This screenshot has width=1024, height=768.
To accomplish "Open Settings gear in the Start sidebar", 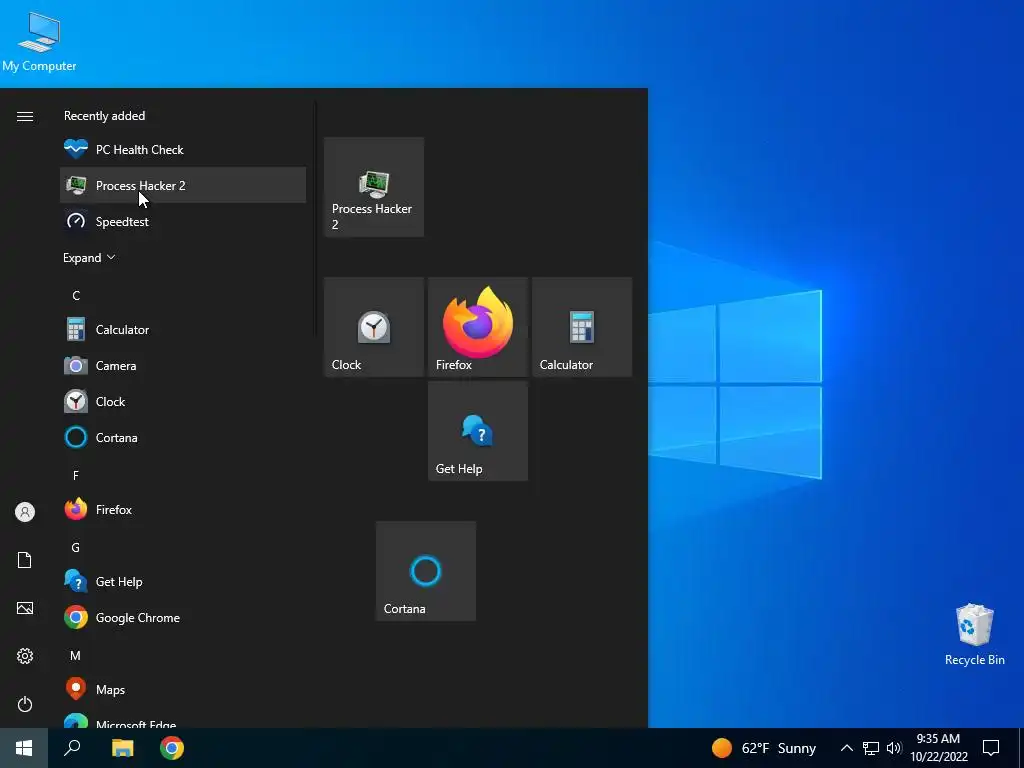I will pyautogui.click(x=25, y=656).
